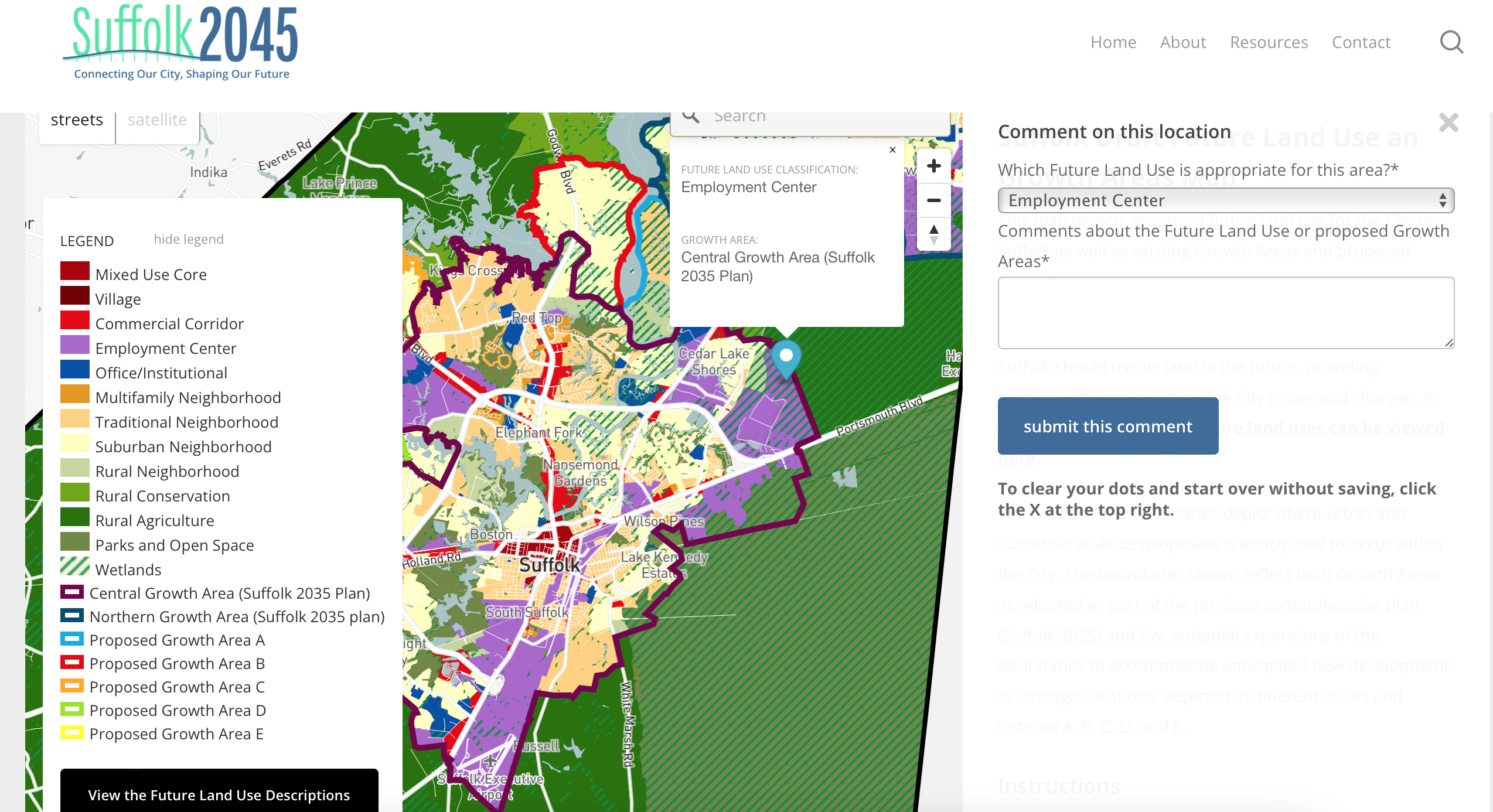The width and height of the screenshot is (1493, 812).
Task: Zoom in on the map
Action: (933, 166)
